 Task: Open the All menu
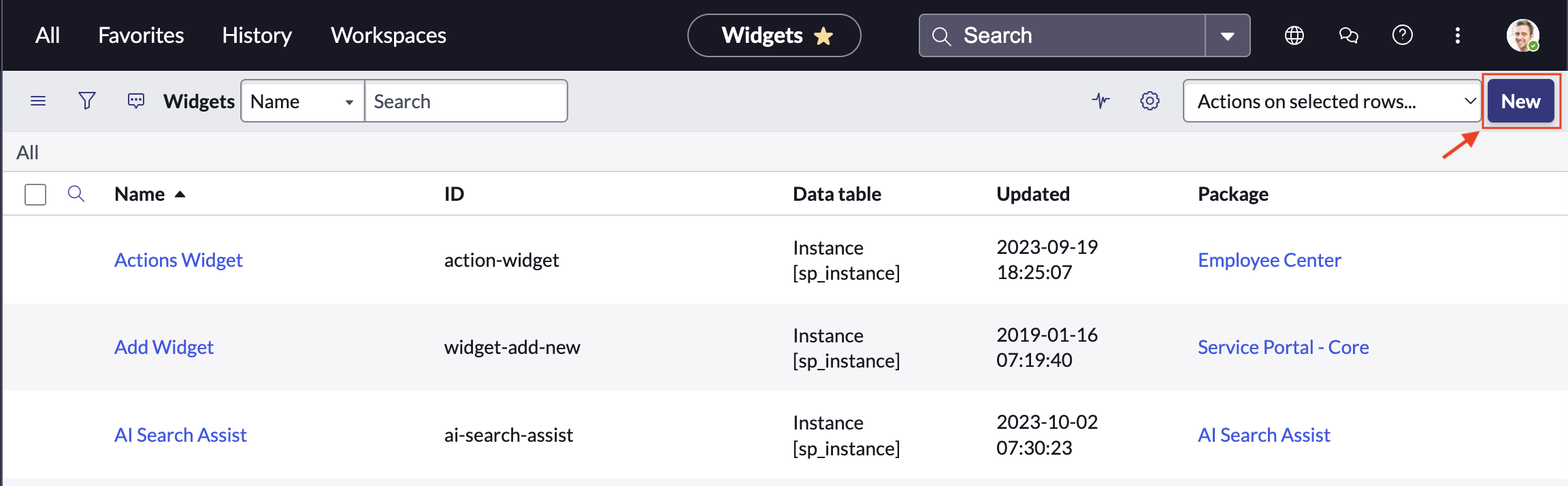[x=48, y=35]
